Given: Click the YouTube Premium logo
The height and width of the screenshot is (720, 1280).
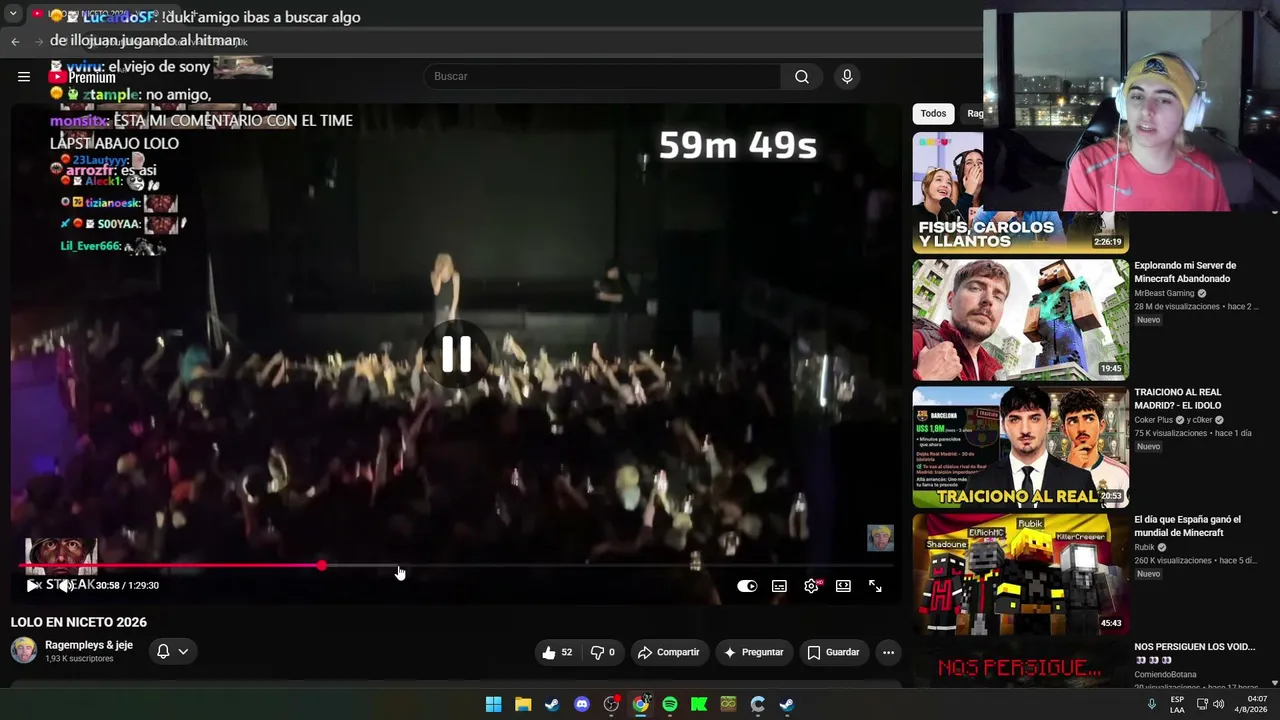Looking at the screenshot, I should [82, 77].
